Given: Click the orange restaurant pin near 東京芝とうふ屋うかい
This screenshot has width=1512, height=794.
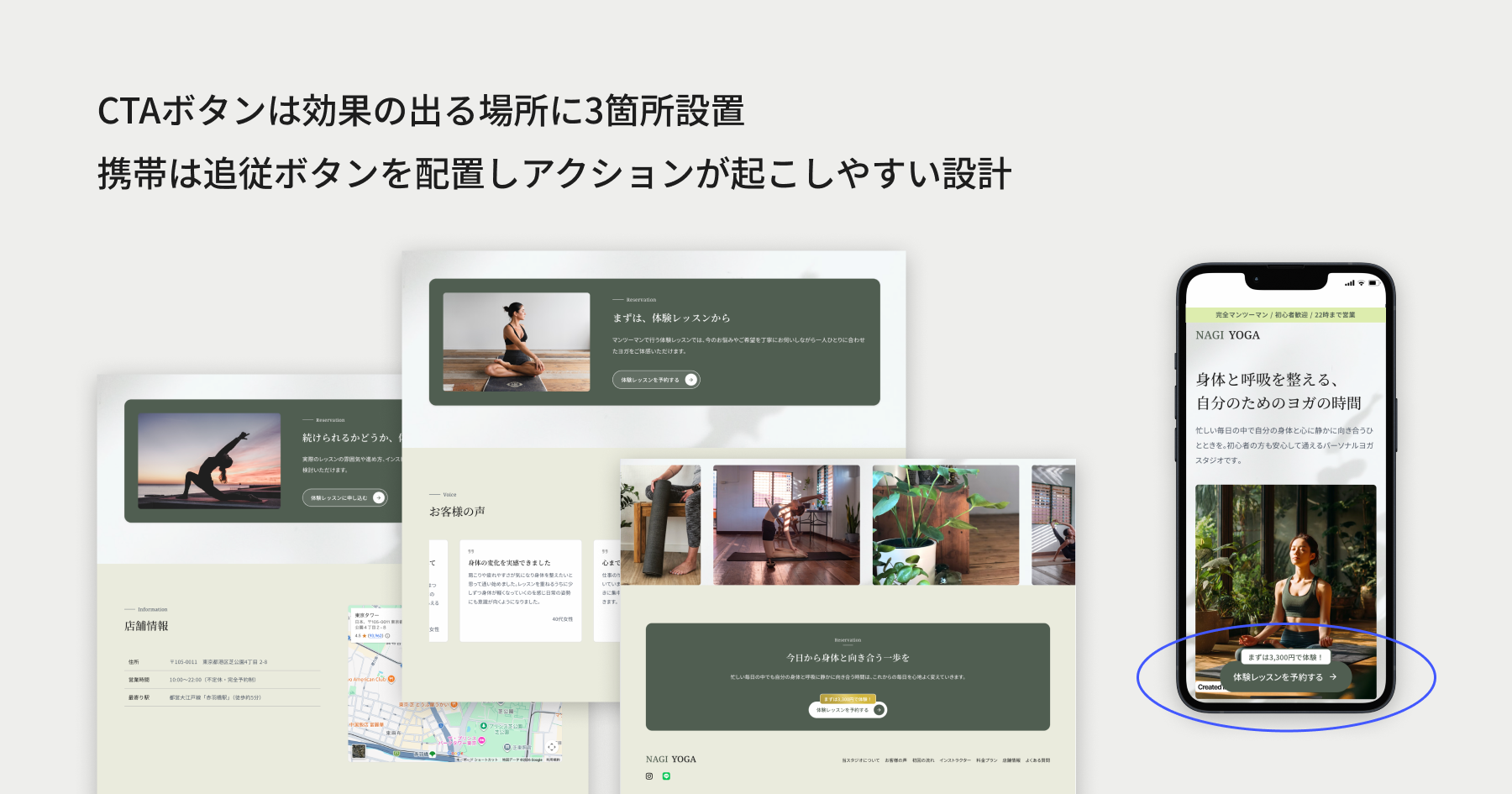Looking at the screenshot, I should click(x=454, y=704).
